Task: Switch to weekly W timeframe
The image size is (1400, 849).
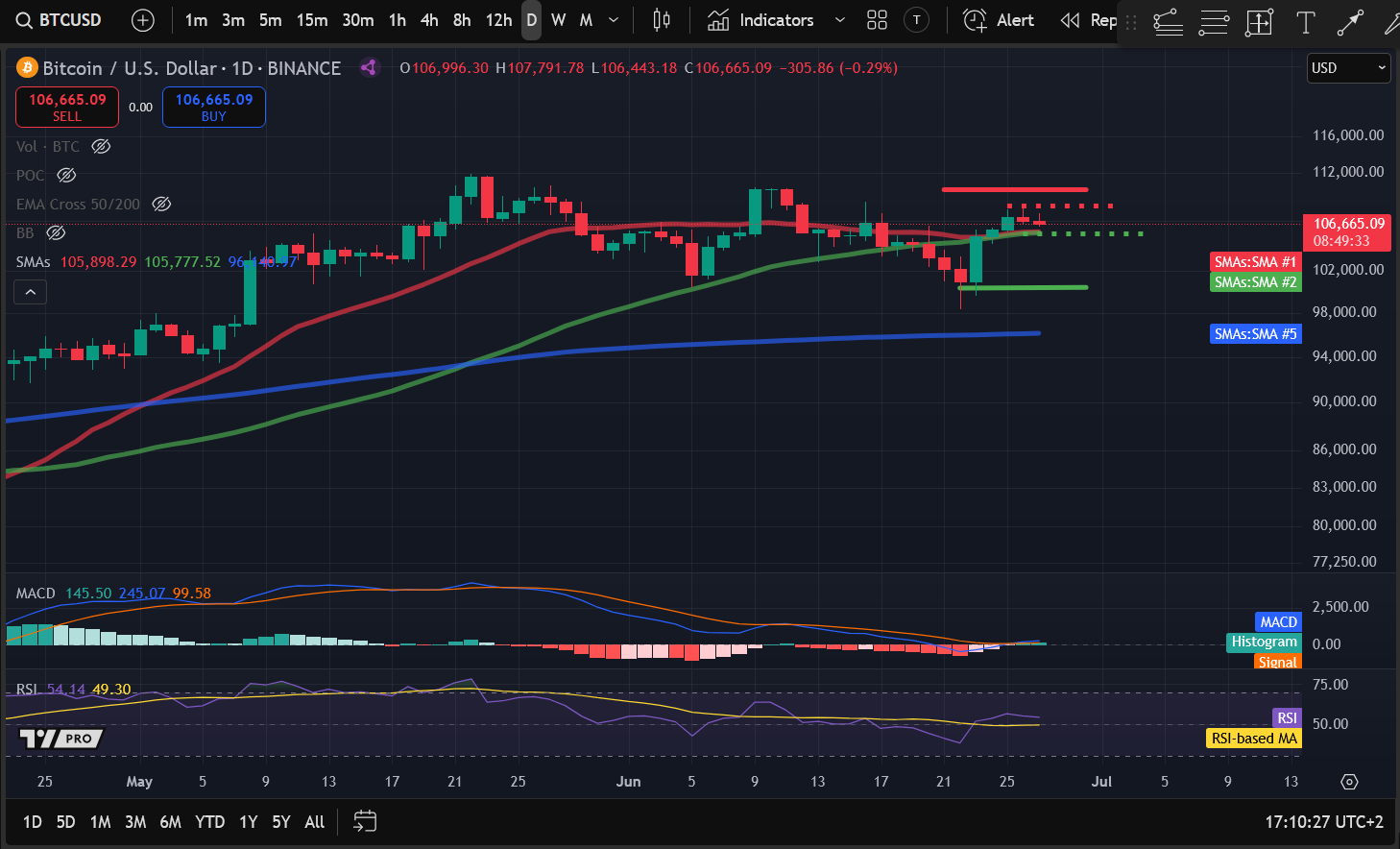Action: click(x=558, y=20)
